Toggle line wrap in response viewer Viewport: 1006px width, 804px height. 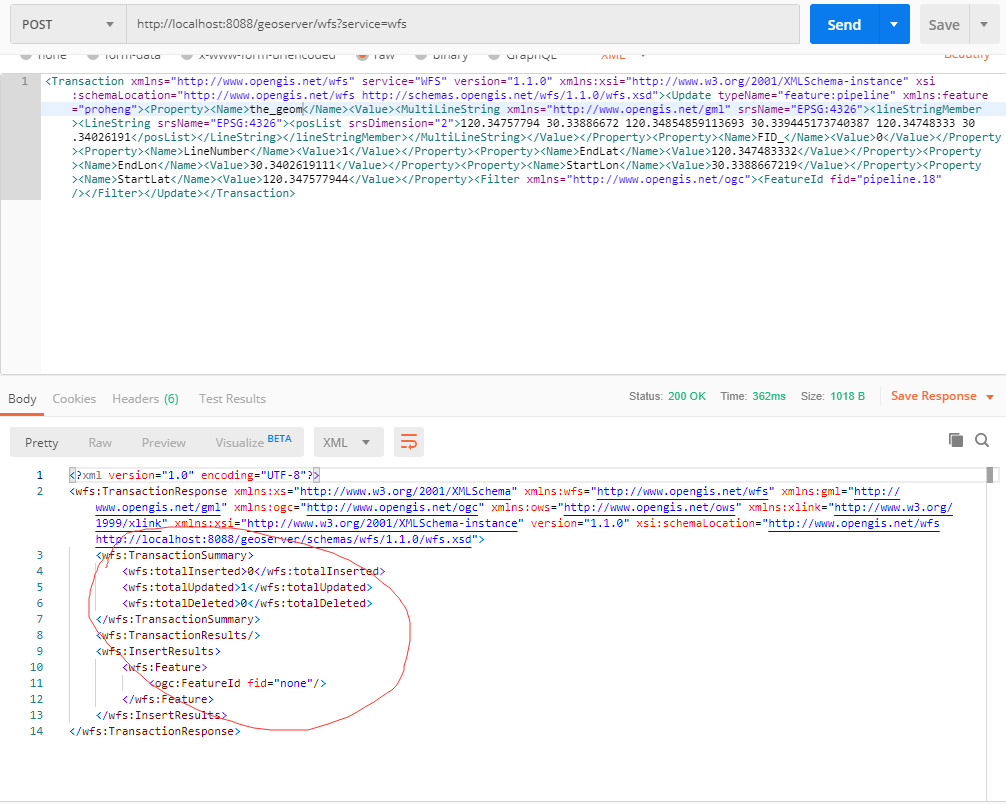click(409, 442)
